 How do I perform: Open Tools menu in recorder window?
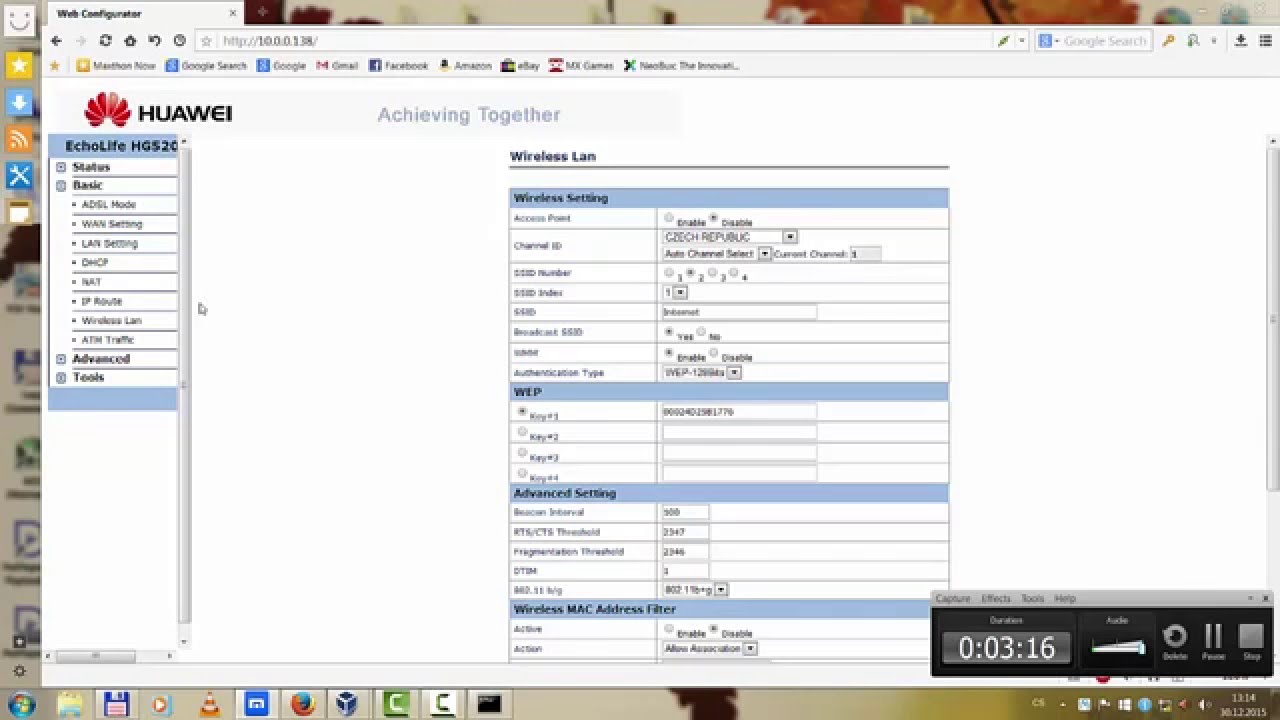pos(1032,598)
